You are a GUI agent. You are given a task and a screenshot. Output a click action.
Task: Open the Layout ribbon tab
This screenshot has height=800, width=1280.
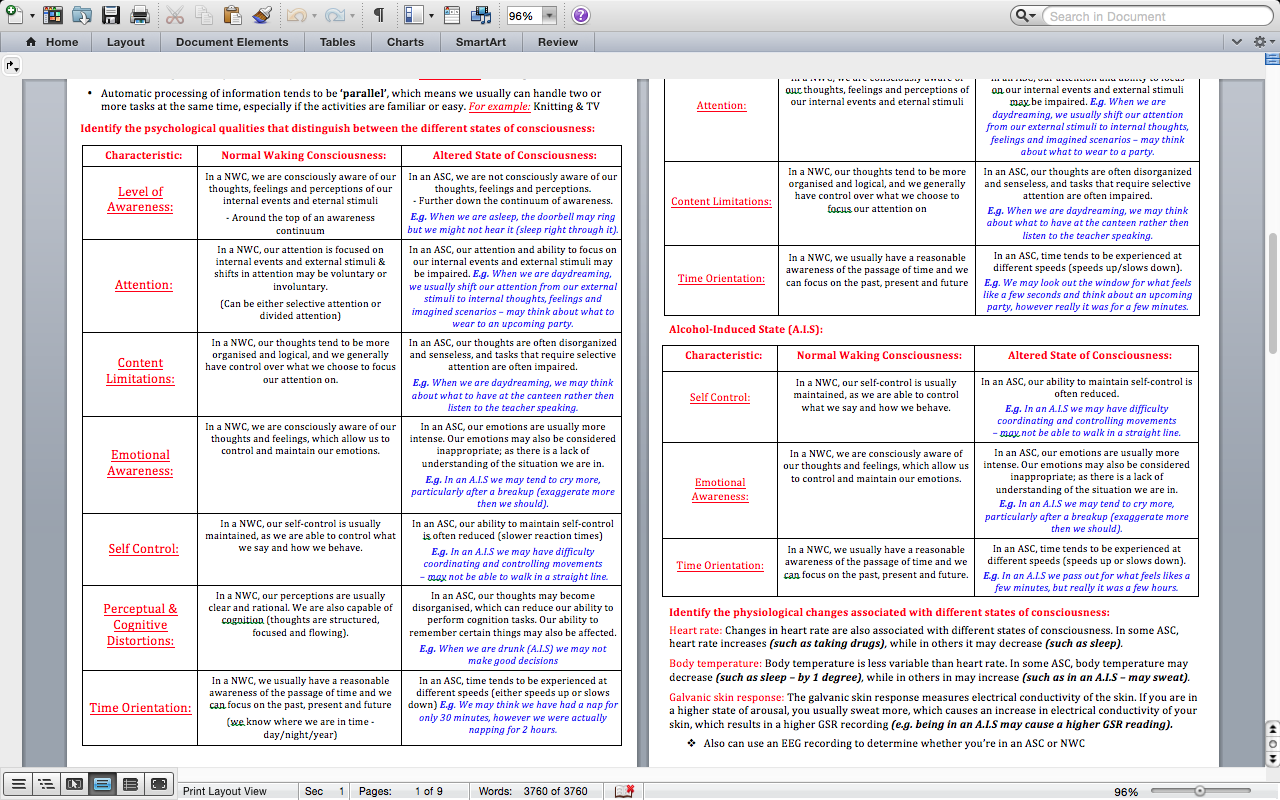pyautogui.click(x=126, y=42)
